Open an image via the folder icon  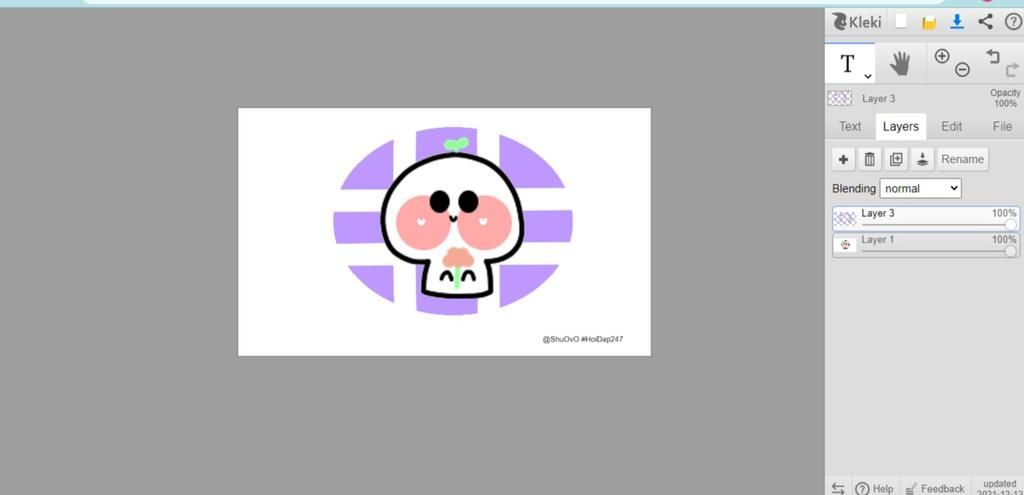tap(929, 23)
